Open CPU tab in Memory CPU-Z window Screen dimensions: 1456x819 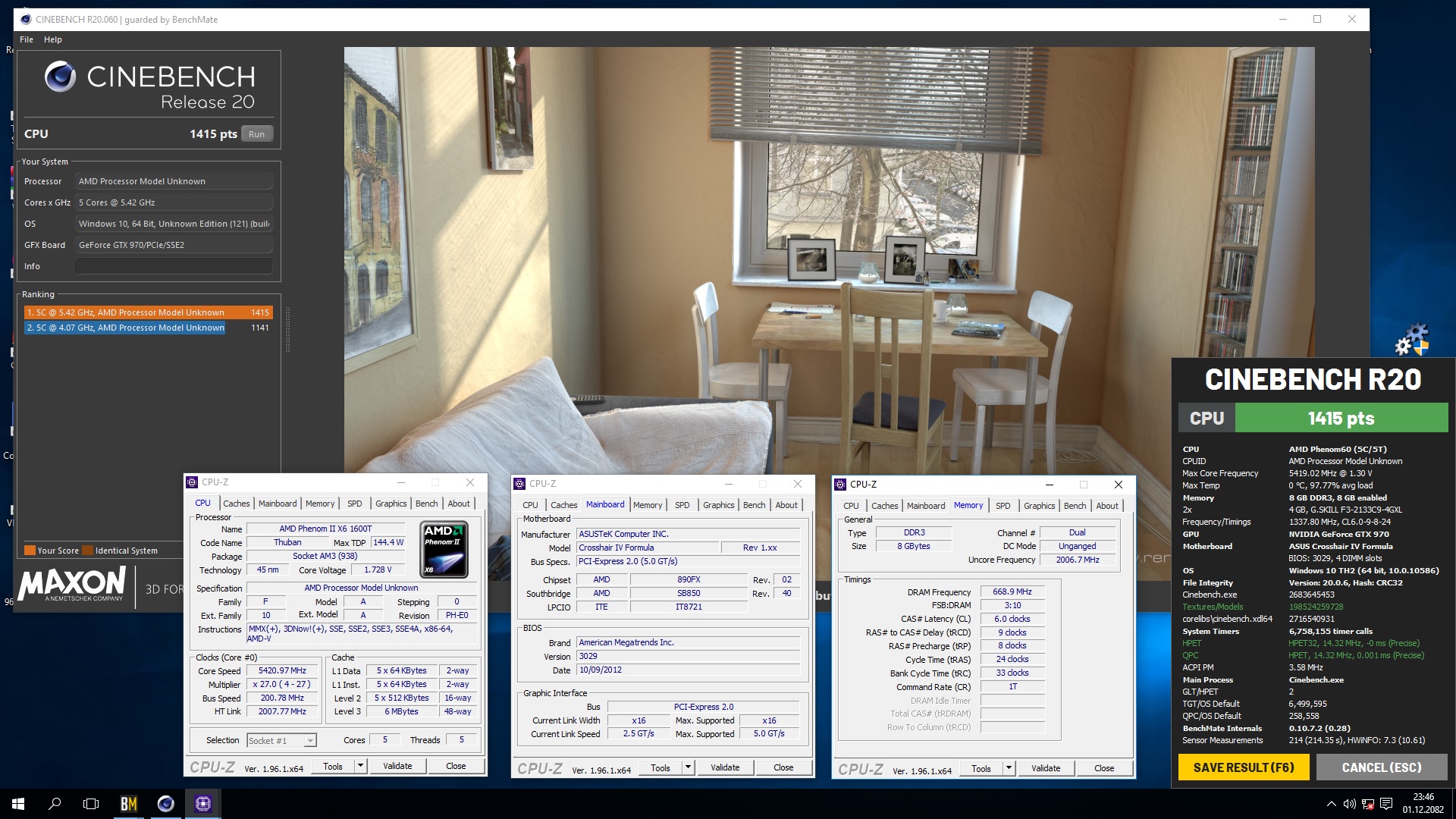click(851, 506)
